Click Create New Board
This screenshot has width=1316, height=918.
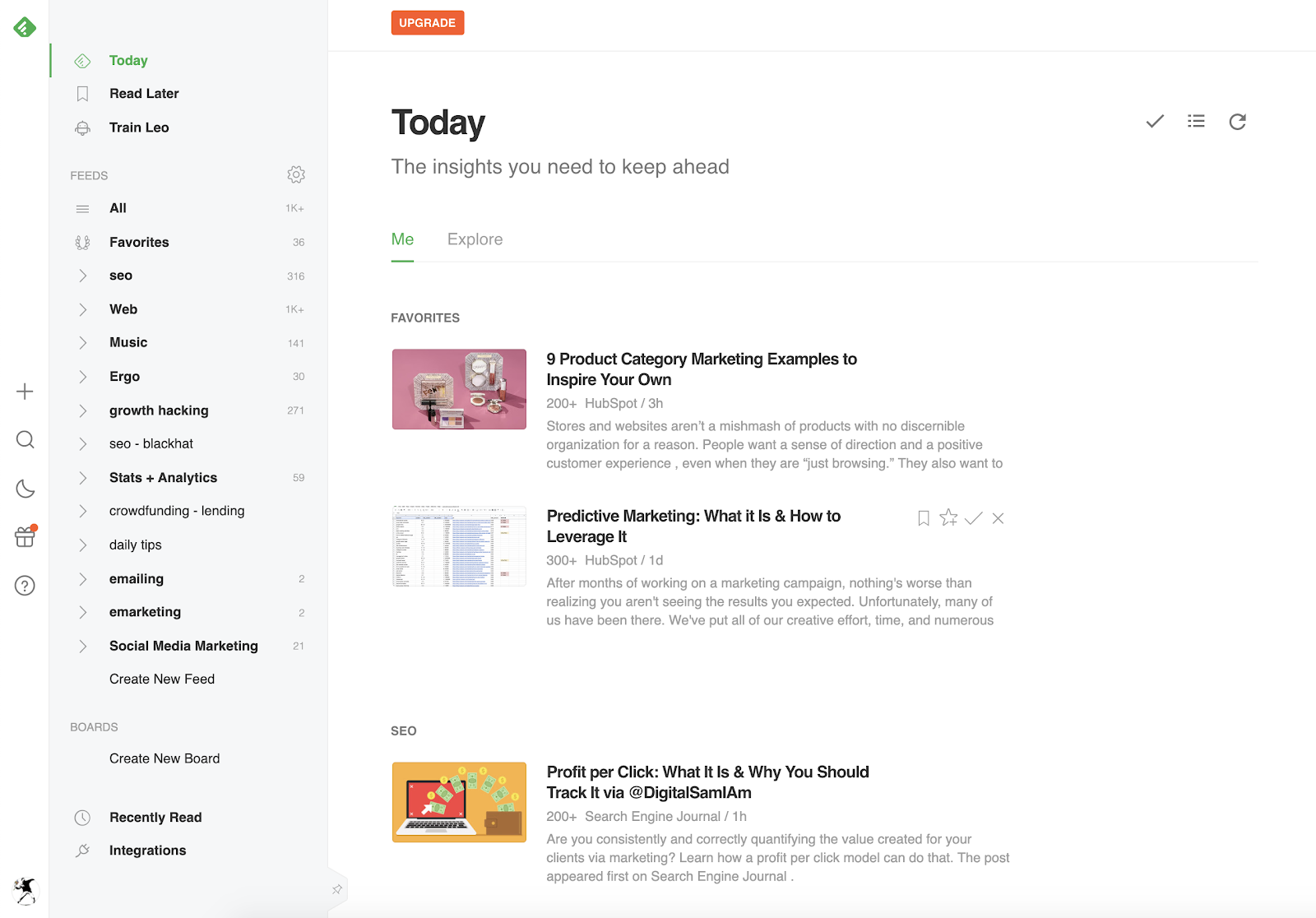164,758
